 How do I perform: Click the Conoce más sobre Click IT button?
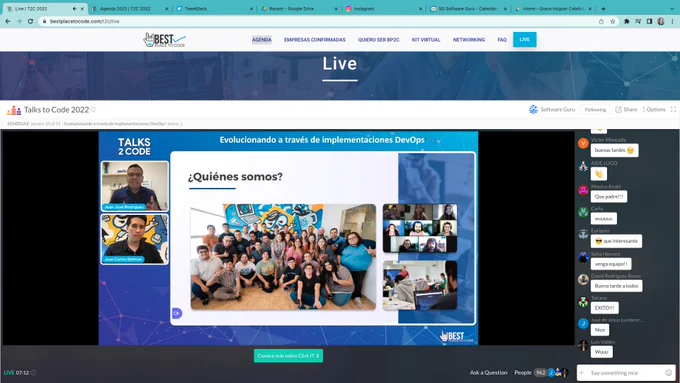tap(288, 356)
